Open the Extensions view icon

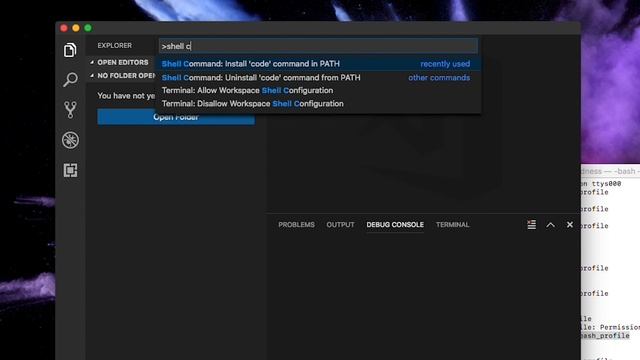[x=70, y=170]
